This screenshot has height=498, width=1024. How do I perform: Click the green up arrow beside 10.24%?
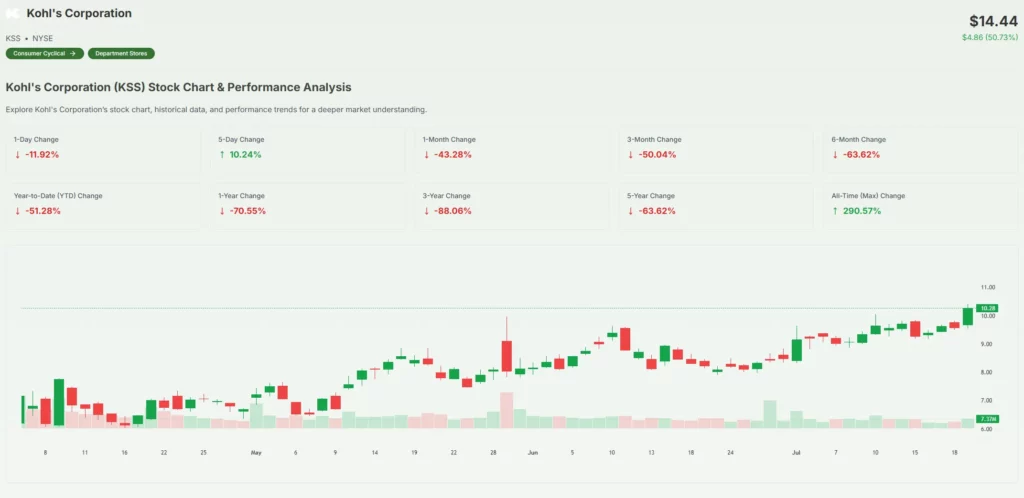(222, 155)
